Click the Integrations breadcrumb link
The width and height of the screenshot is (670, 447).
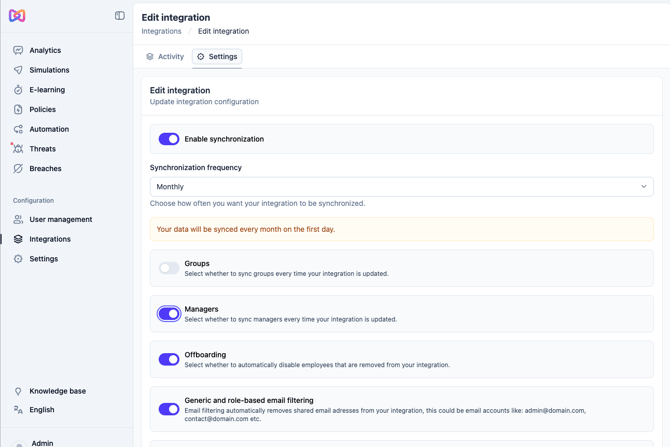click(162, 31)
